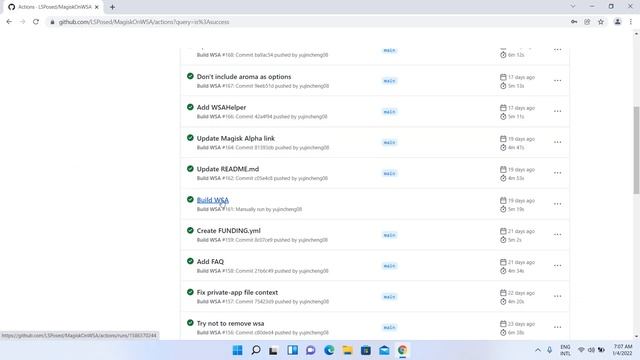Open ENG INTL language switcher
640x360 pixels.
point(565,350)
